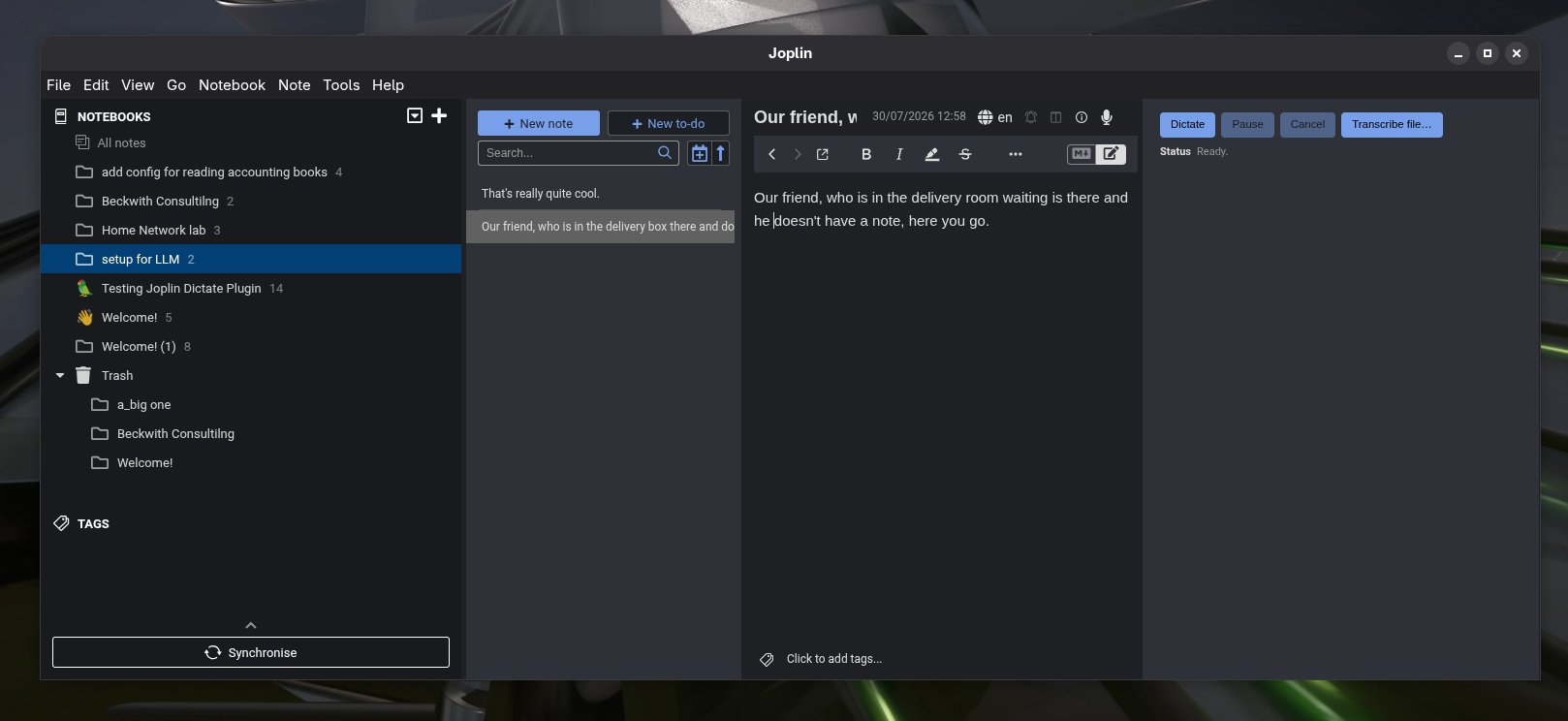Change spellcheck language en
This screenshot has height=721, width=1568.
(x=995, y=117)
